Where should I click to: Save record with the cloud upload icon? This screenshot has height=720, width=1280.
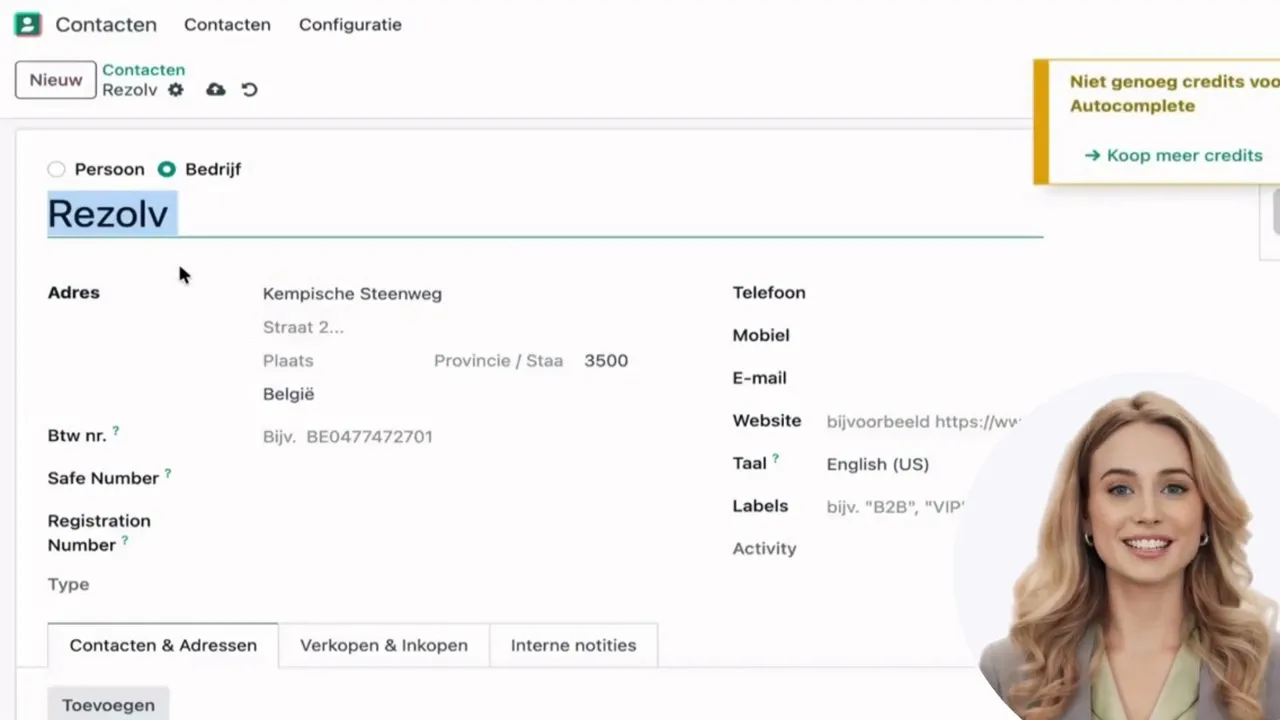coord(216,90)
